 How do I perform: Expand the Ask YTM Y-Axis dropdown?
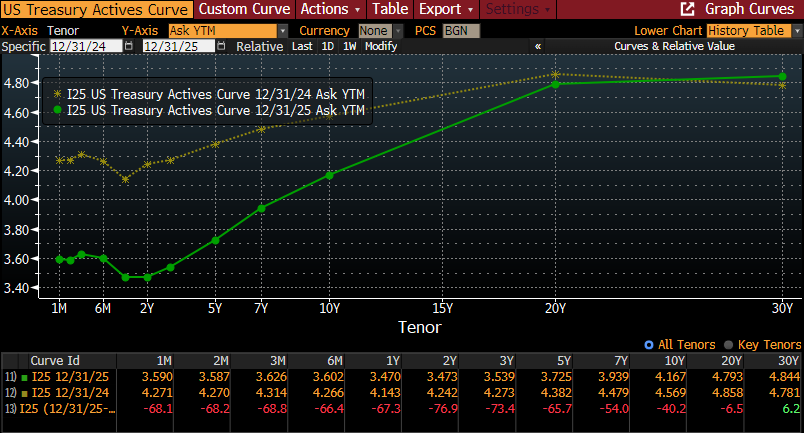pyautogui.click(x=283, y=32)
